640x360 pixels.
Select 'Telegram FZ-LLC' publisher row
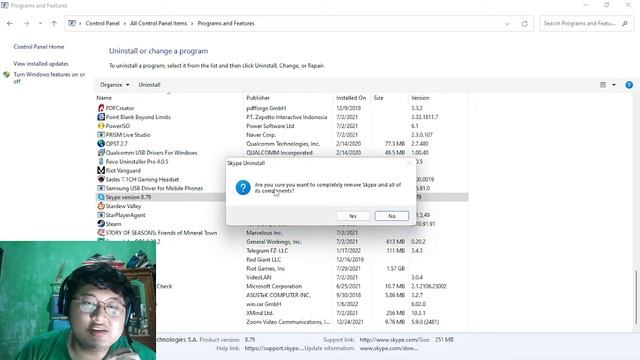click(267, 251)
